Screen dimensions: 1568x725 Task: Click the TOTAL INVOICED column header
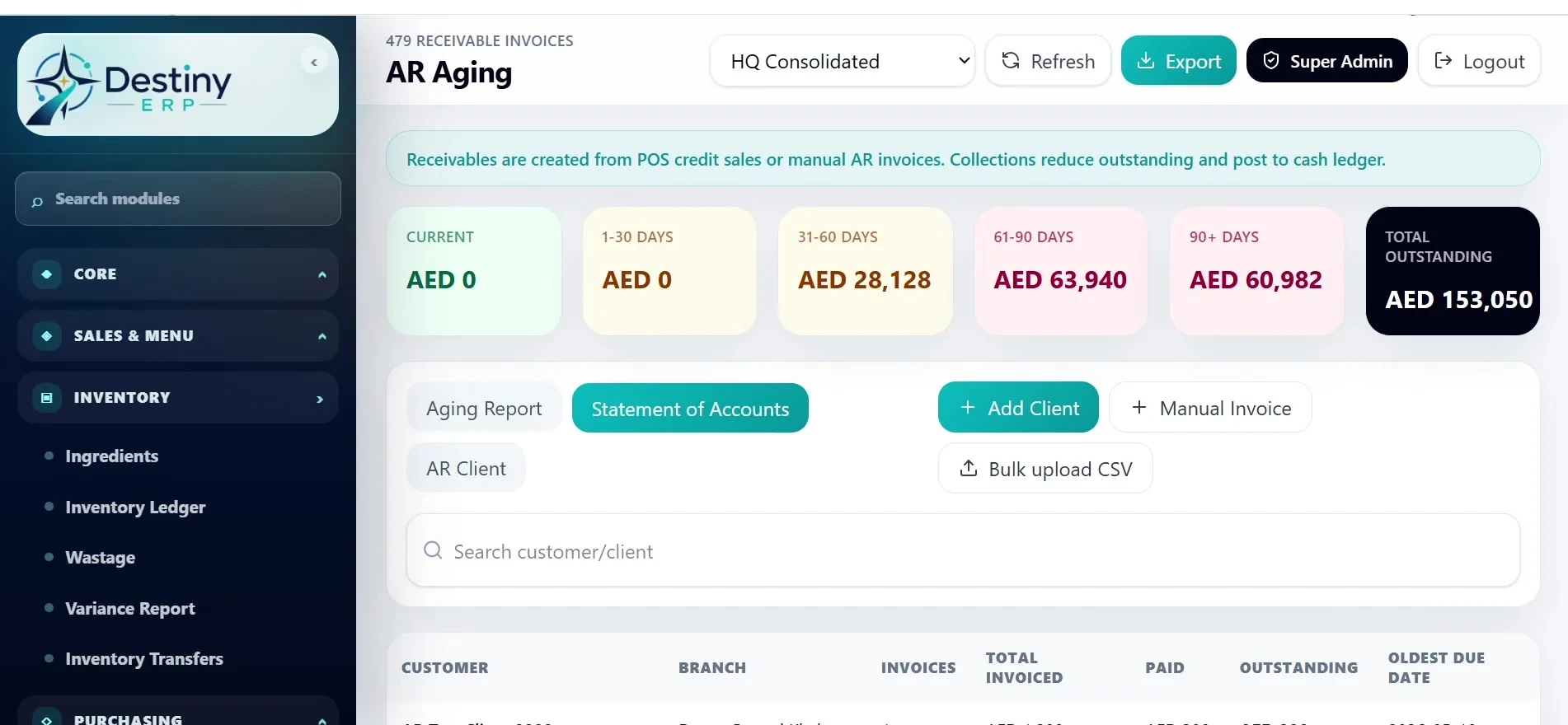pyautogui.click(x=1024, y=667)
